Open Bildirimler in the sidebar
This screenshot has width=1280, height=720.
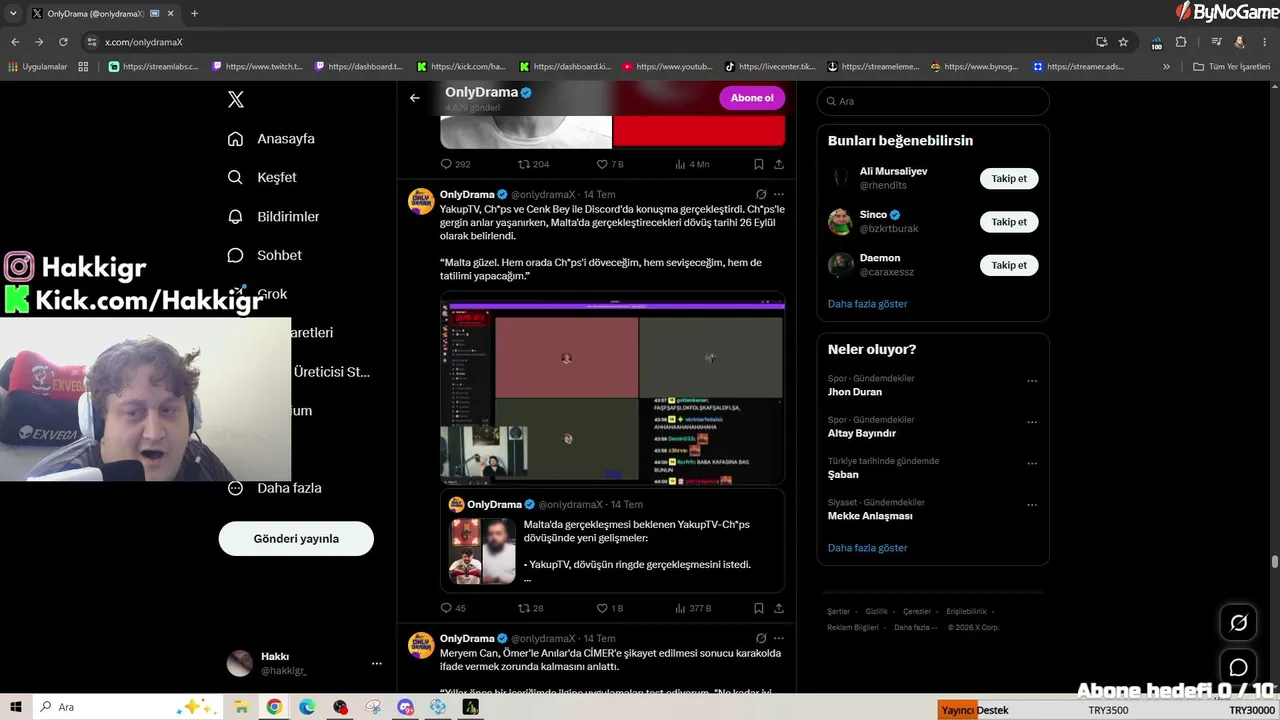tap(273, 216)
